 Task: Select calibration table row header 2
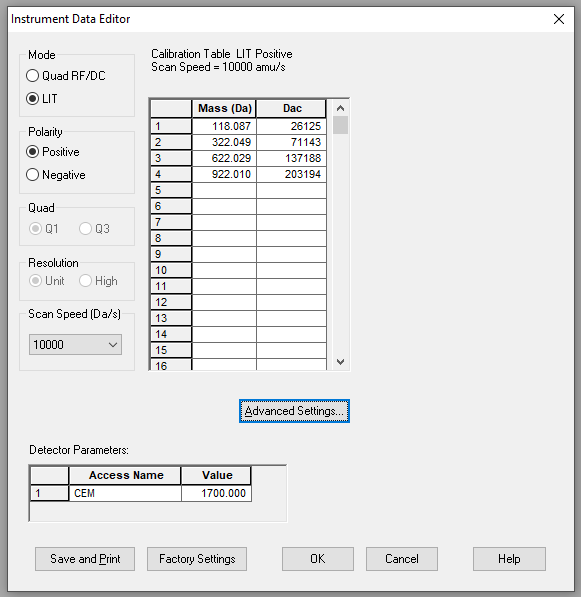[171, 142]
